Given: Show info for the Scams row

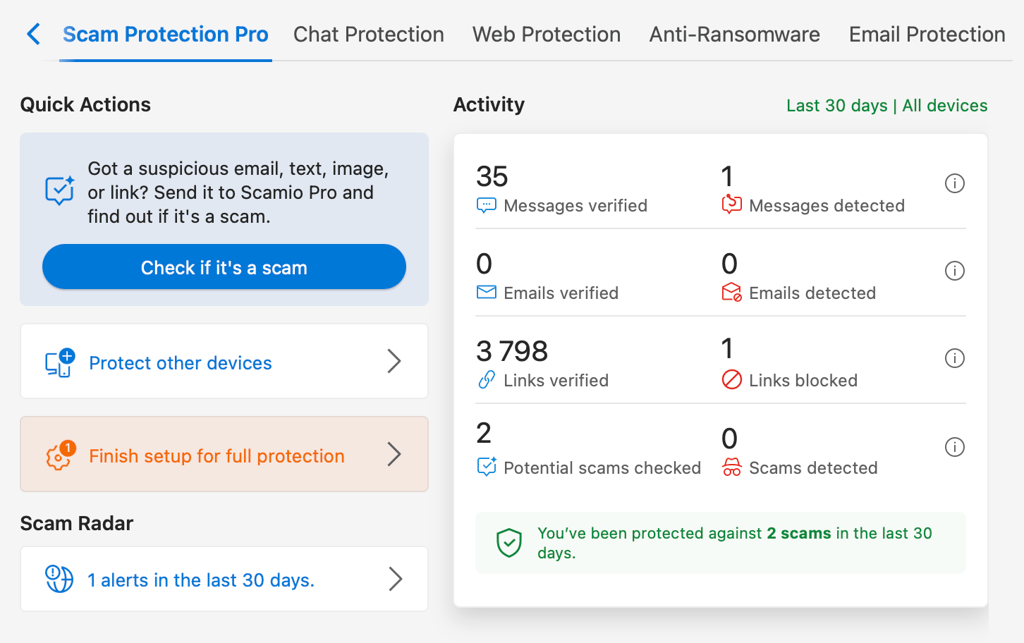Looking at the screenshot, I should point(955,447).
